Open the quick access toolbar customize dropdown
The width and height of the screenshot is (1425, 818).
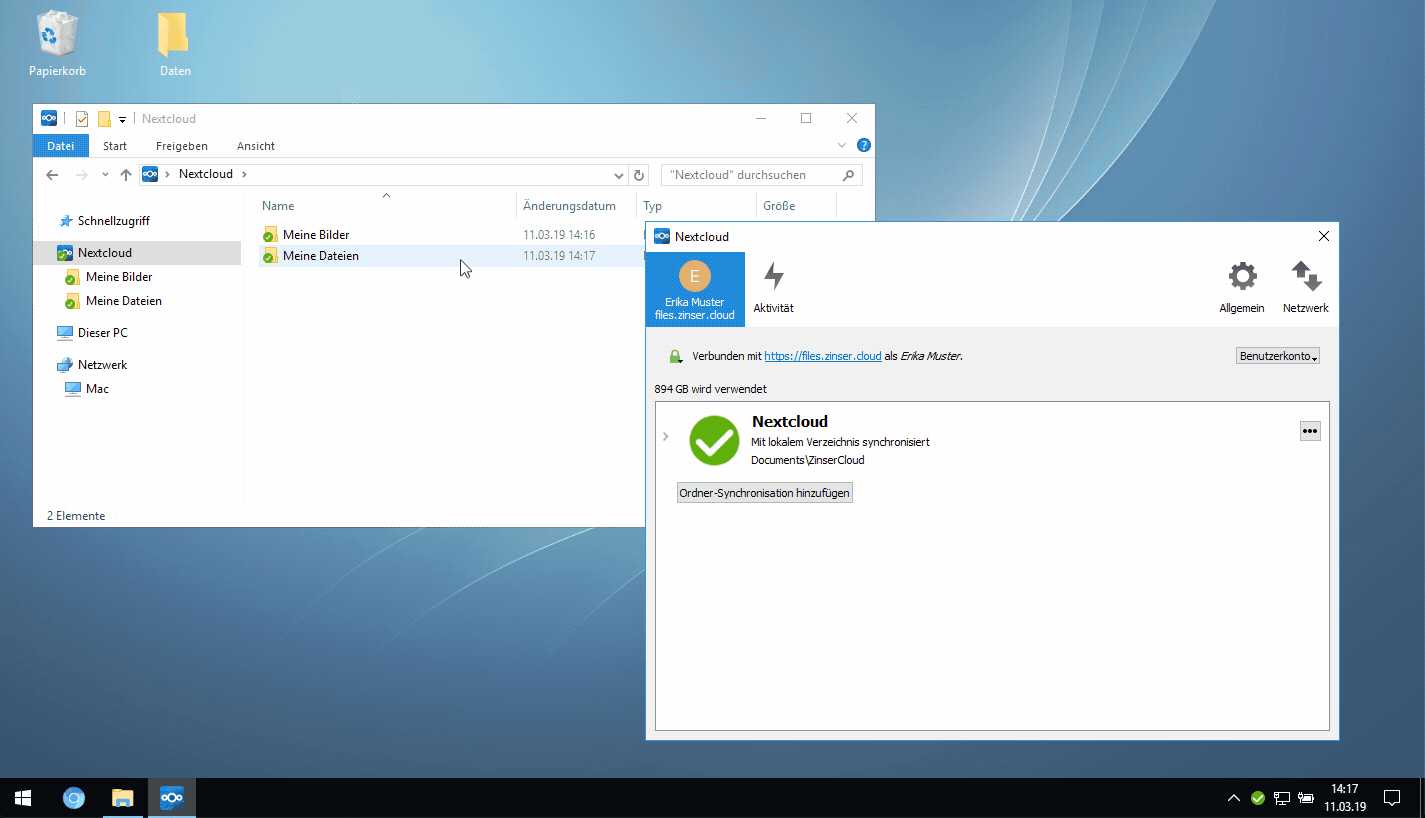[x=122, y=119]
